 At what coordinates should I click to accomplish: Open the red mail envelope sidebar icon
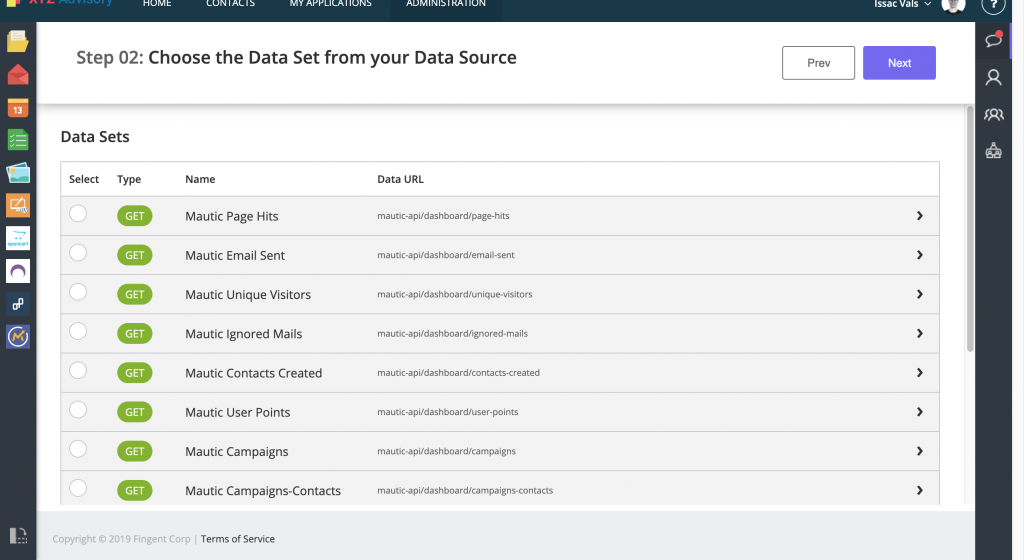pyautogui.click(x=18, y=74)
